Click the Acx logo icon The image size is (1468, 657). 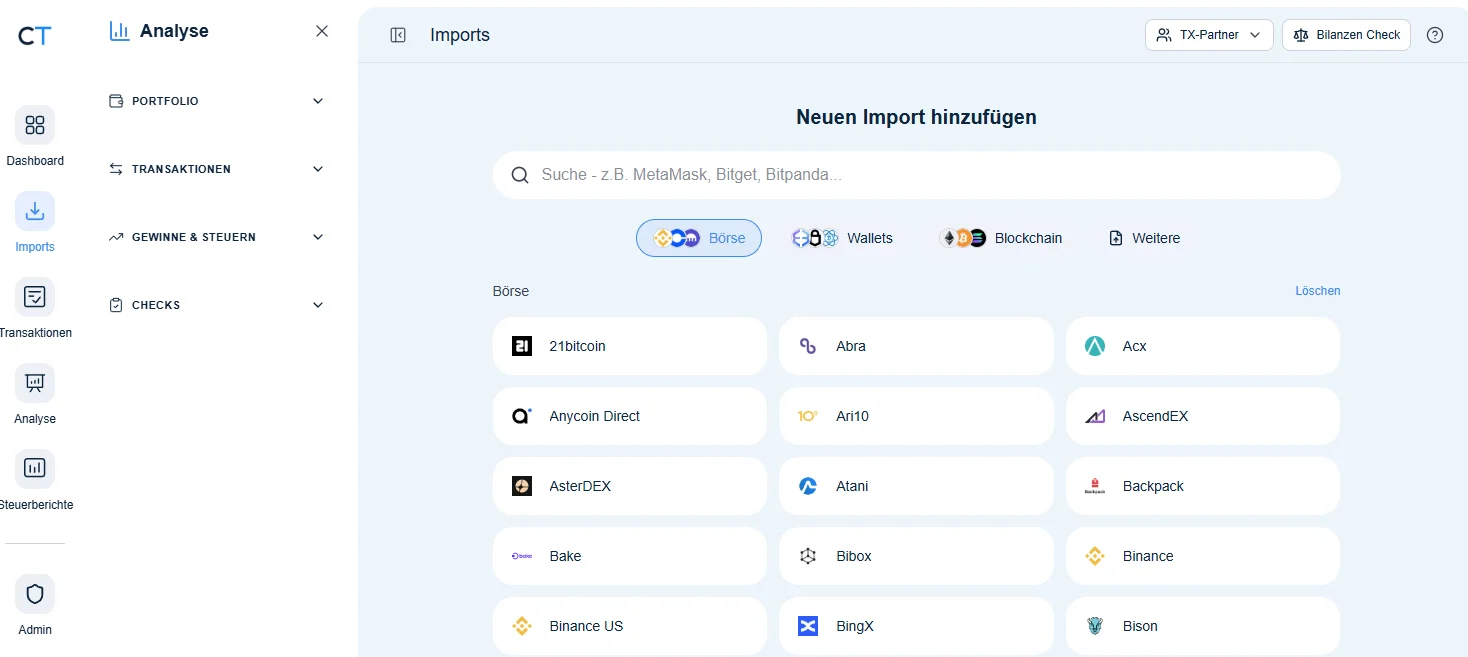(1095, 346)
